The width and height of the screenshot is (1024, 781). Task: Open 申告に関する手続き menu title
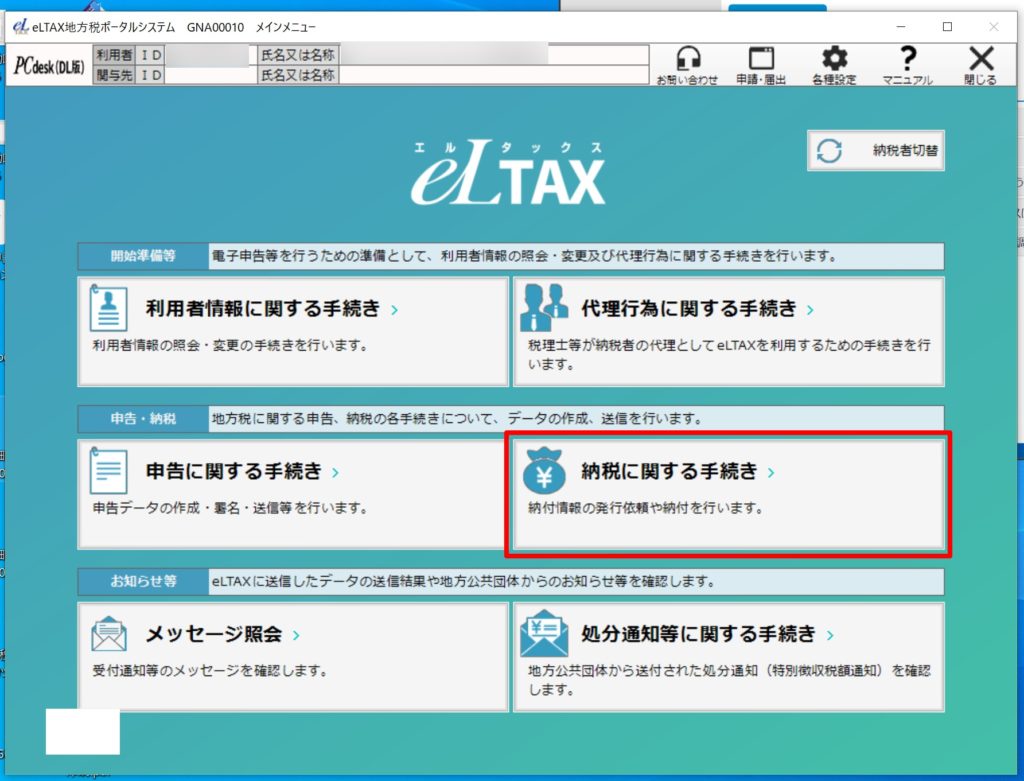click(x=233, y=471)
